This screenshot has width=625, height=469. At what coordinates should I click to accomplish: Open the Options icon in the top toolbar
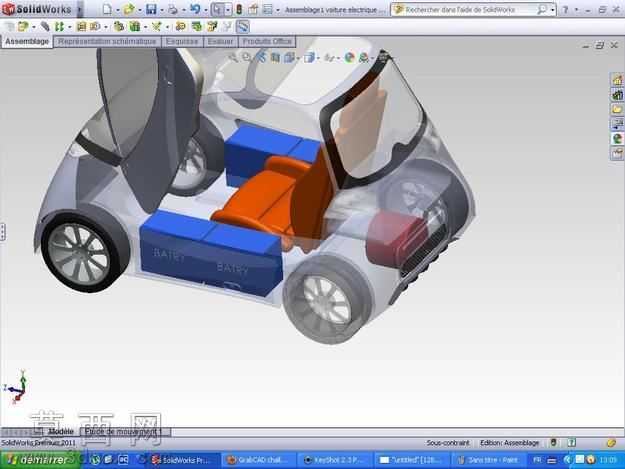point(268,9)
